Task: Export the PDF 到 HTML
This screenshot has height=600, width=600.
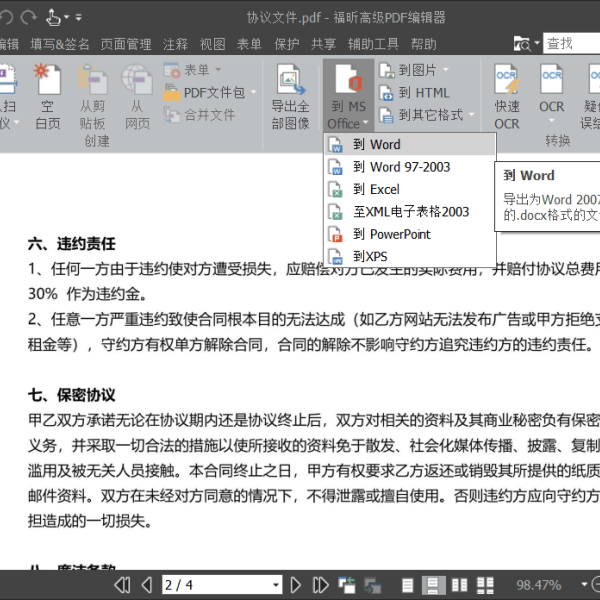Action: coord(414,93)
